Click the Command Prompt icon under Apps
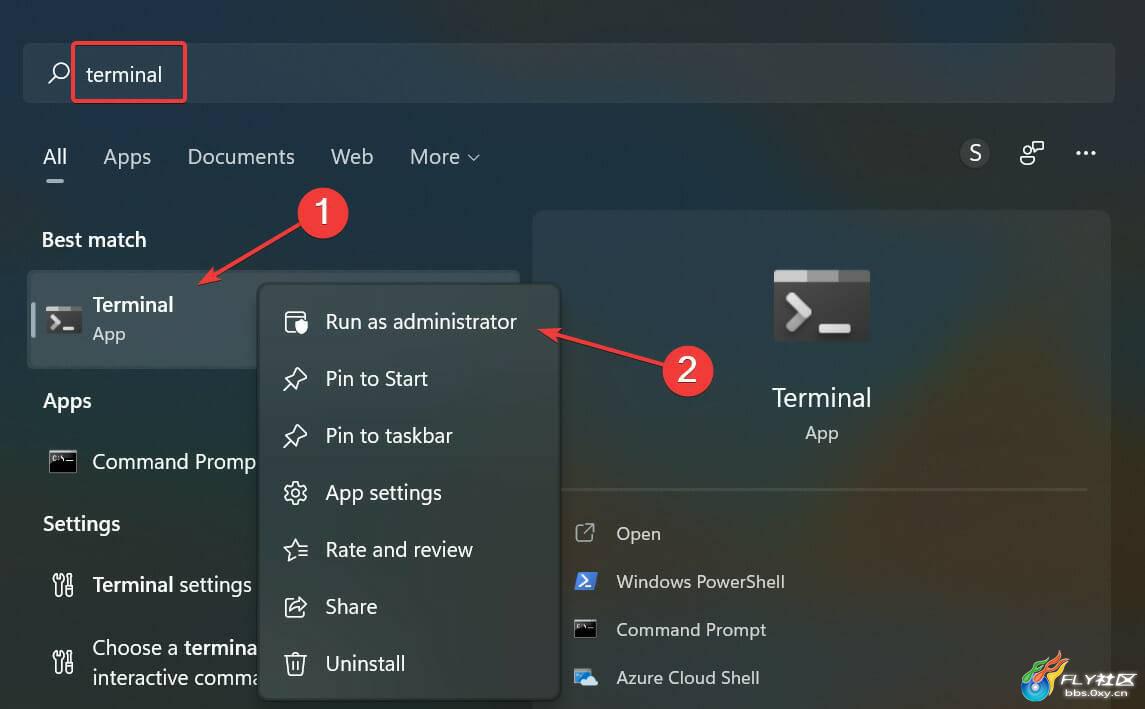 click(x=63, y=461)
